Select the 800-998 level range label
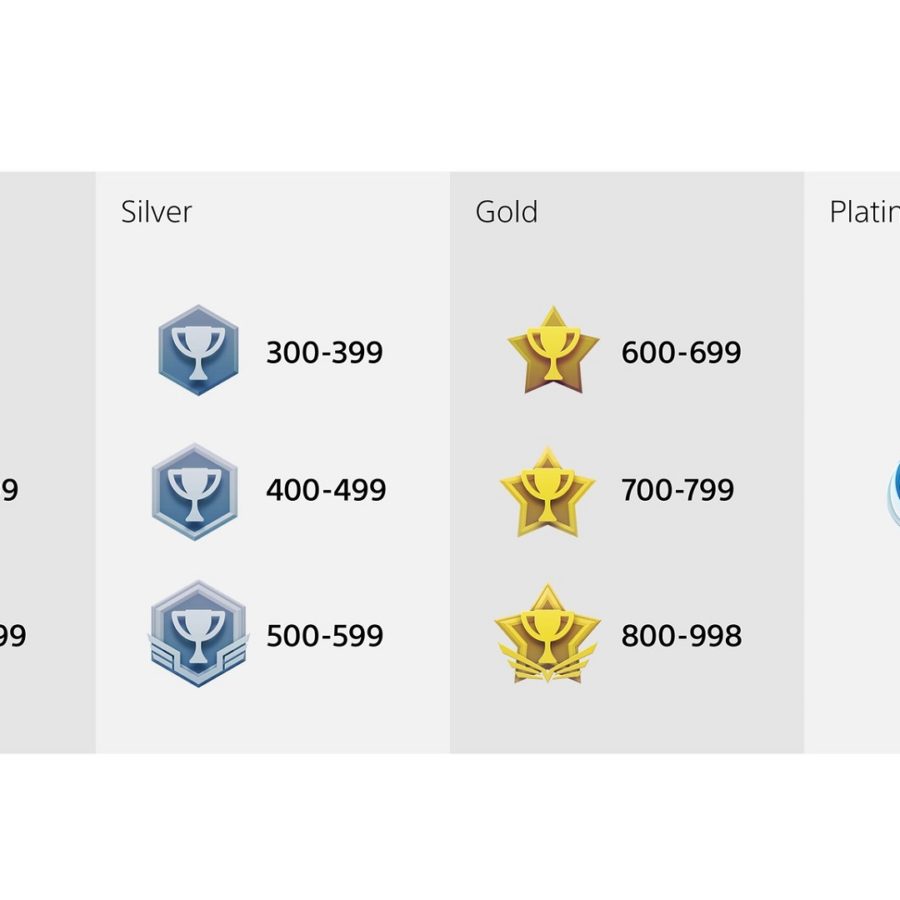 click(x=681, y=635)
